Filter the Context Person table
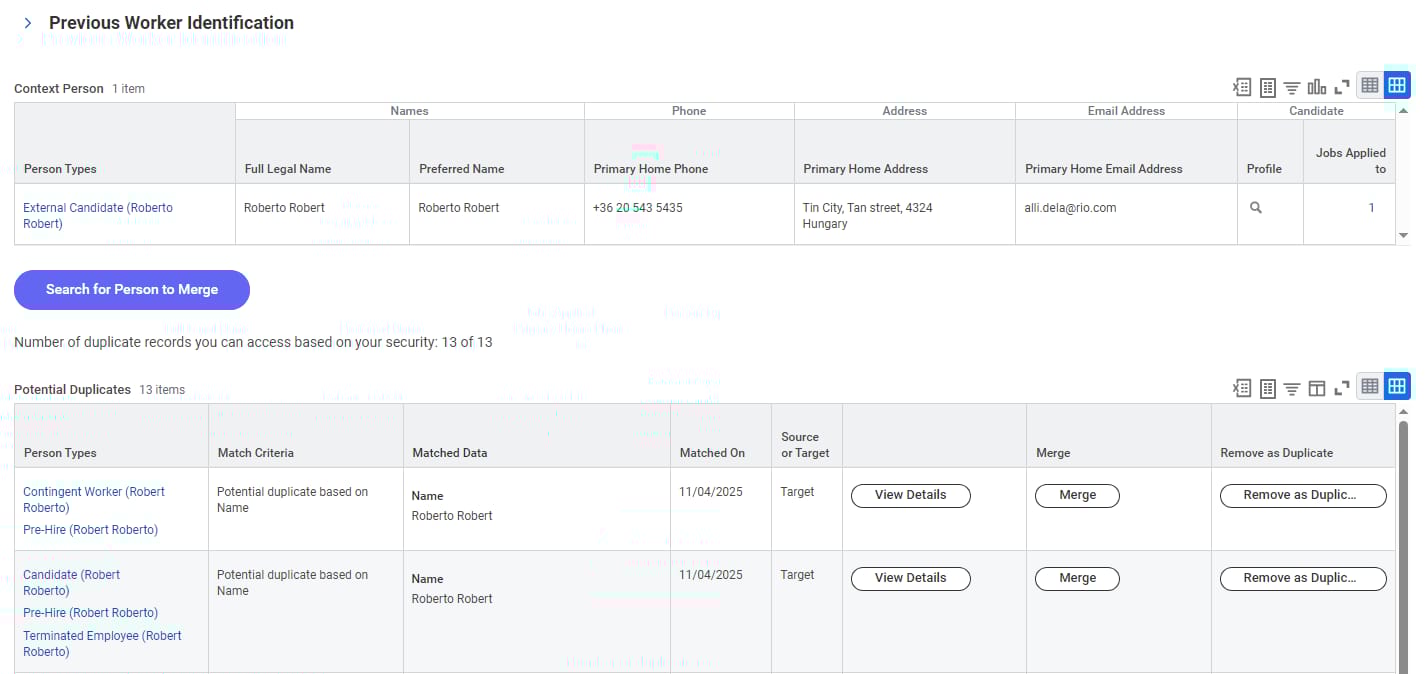Viewport: 1425px width, 674px height. (1292, 87)
